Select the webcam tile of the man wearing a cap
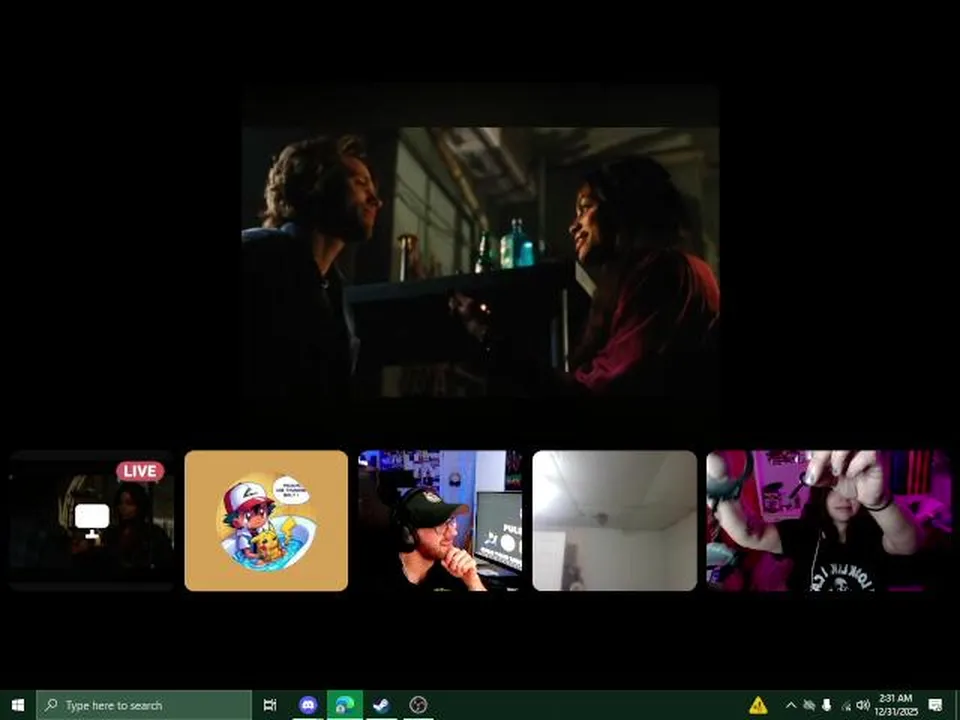Viewport: 960px width, 720px height. point(440,520)
